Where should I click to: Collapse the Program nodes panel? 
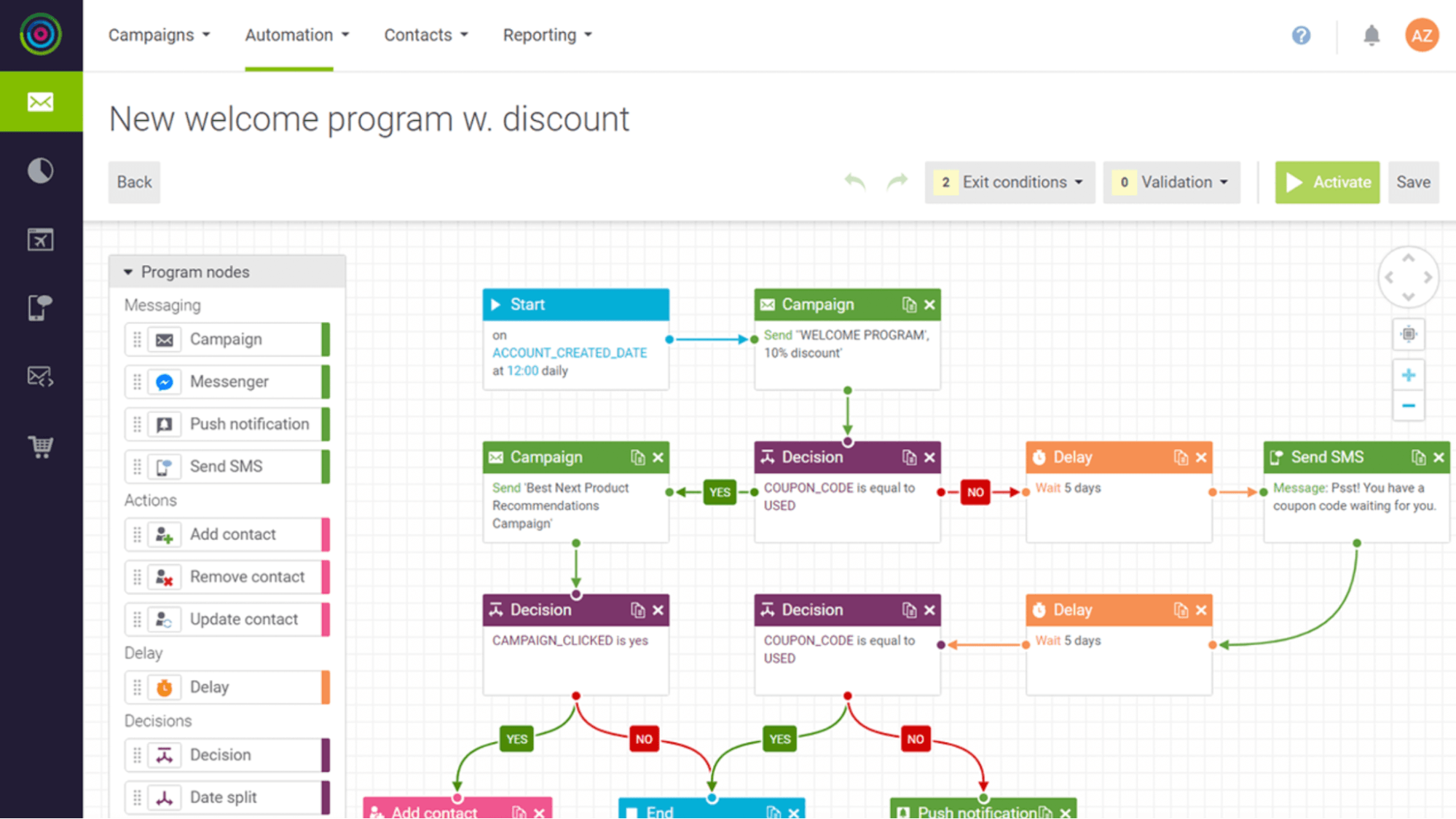pyautogui.click(x=128, y=272)
